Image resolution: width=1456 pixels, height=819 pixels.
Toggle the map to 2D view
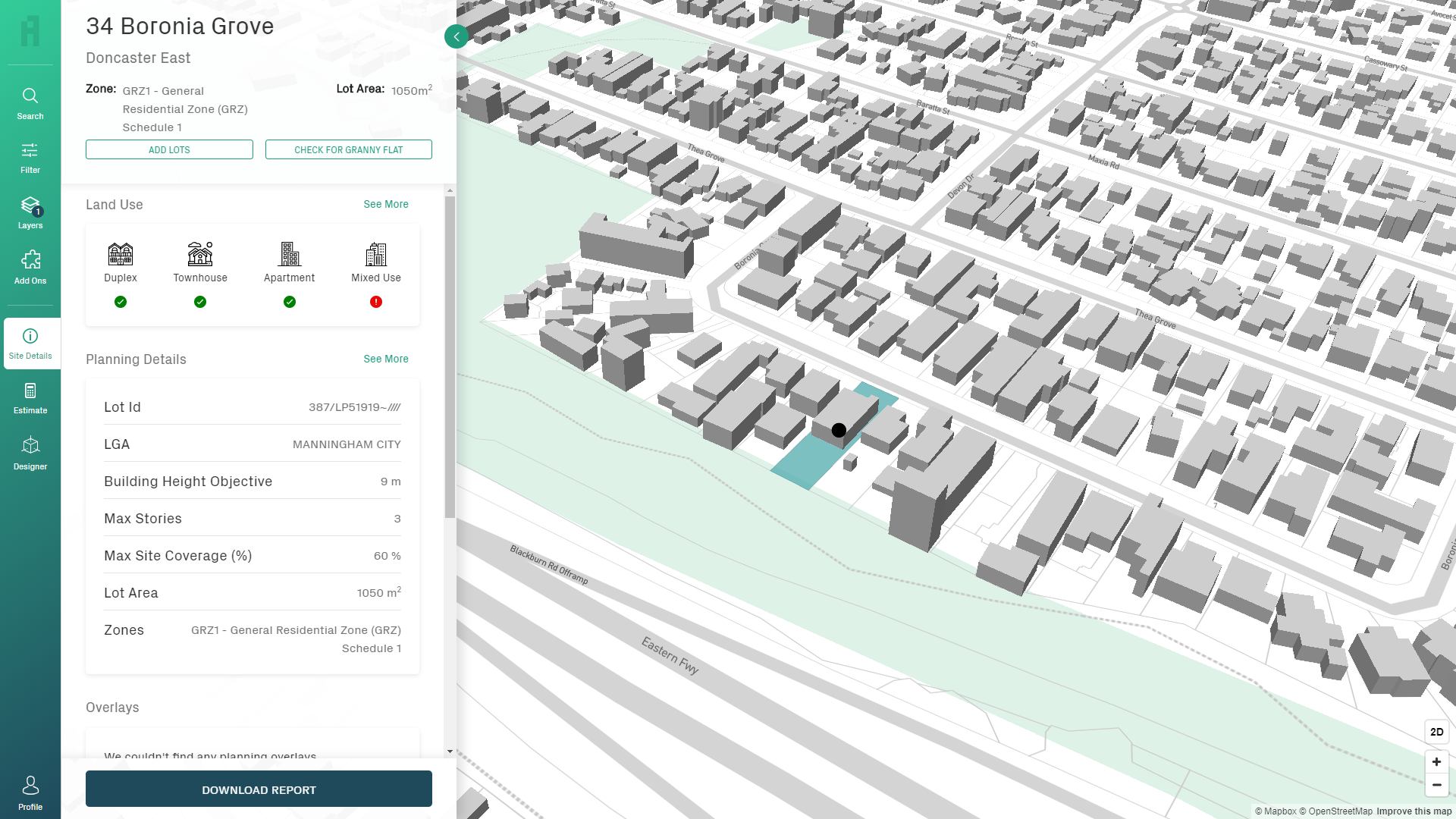(1437, 732)
